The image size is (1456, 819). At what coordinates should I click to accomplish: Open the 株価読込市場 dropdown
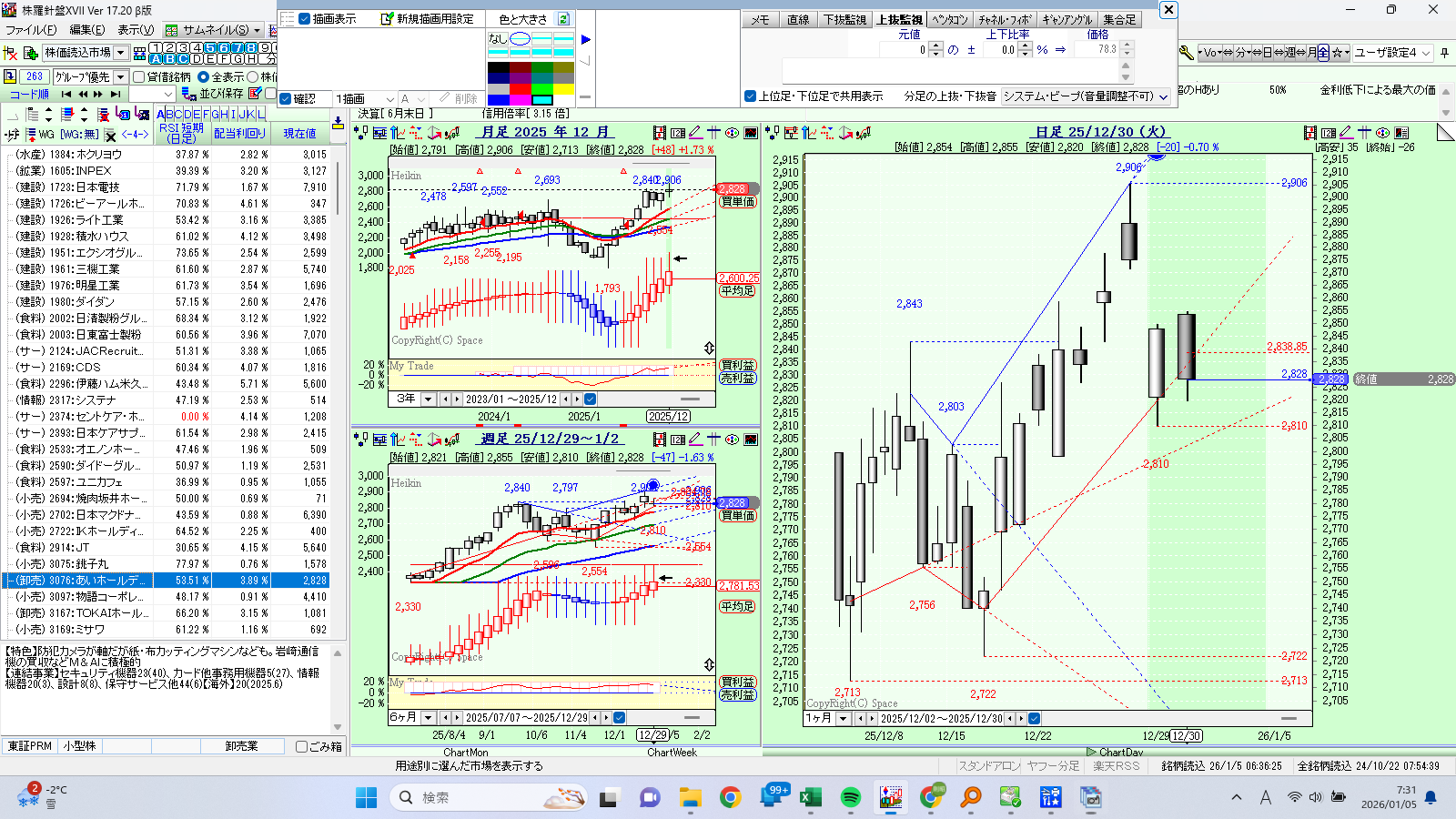[x=121, y=53]
